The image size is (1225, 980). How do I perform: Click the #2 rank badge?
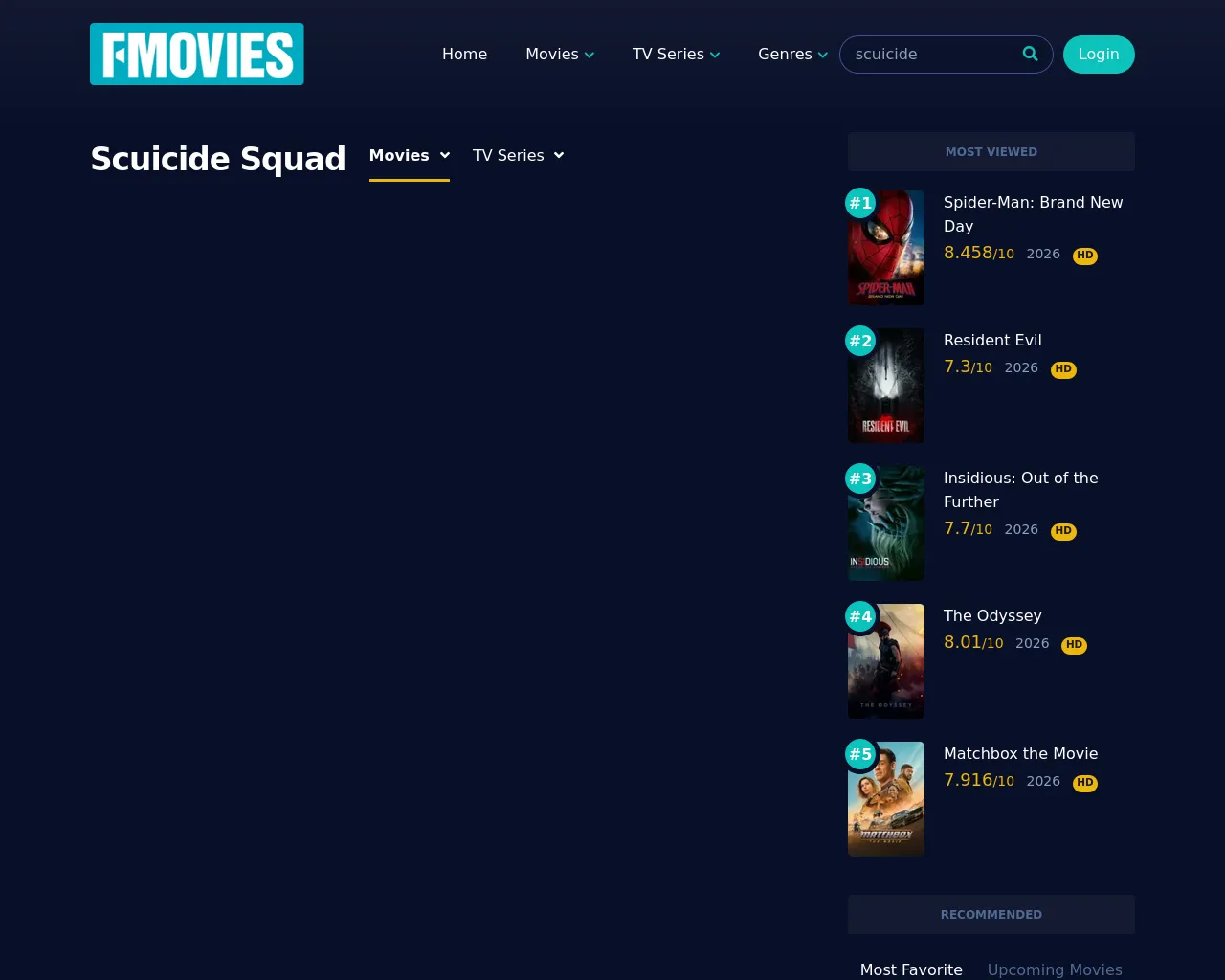(x=860, y=341)
